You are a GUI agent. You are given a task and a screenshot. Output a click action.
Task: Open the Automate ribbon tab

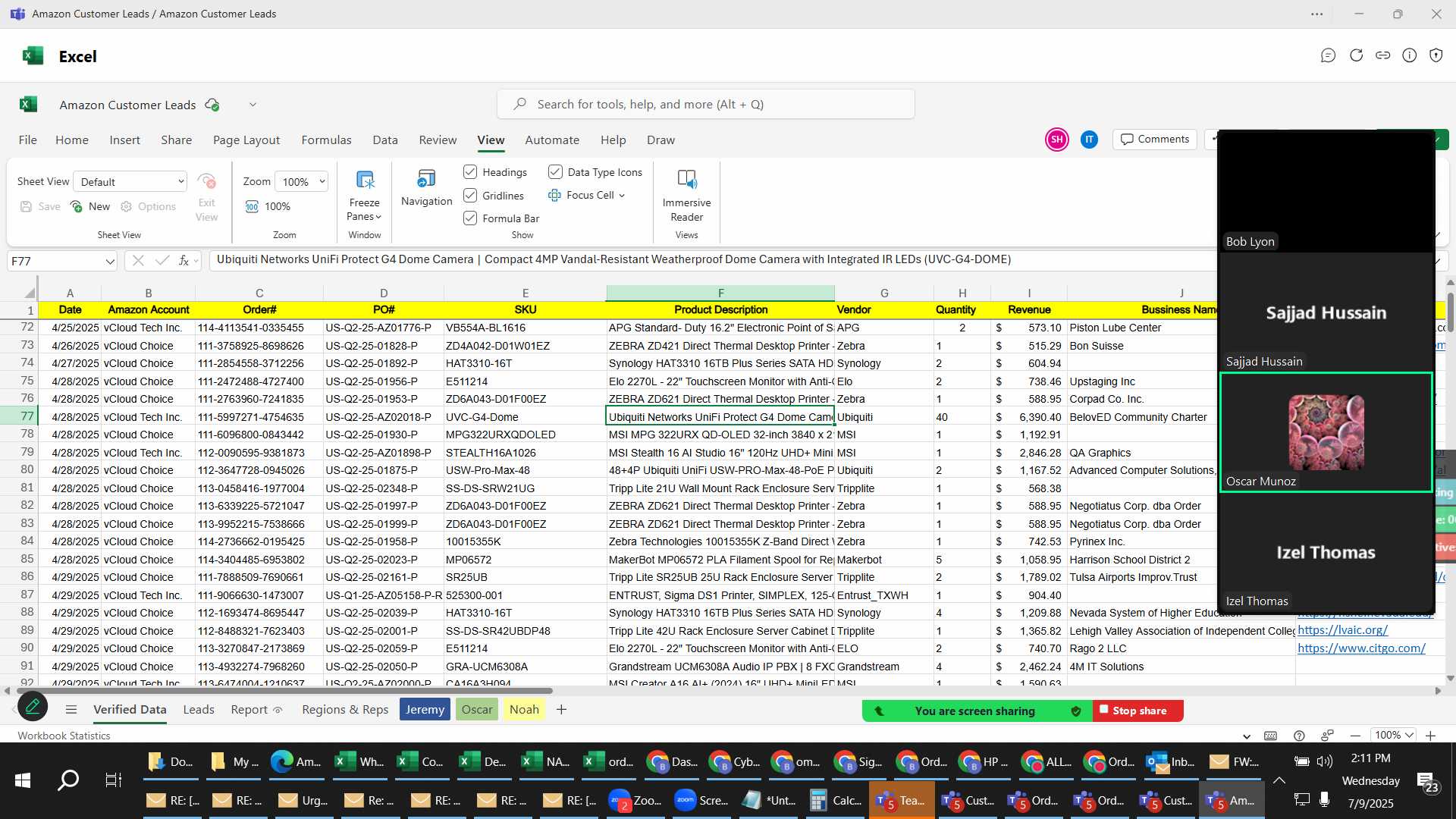[552, 140]
